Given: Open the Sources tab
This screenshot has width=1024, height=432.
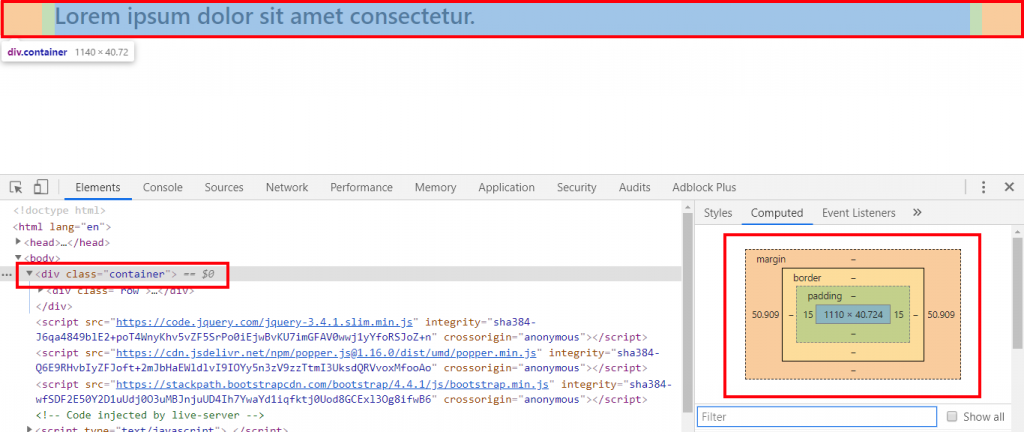Looking at the screenshot, I should click(x=224, y=187).
